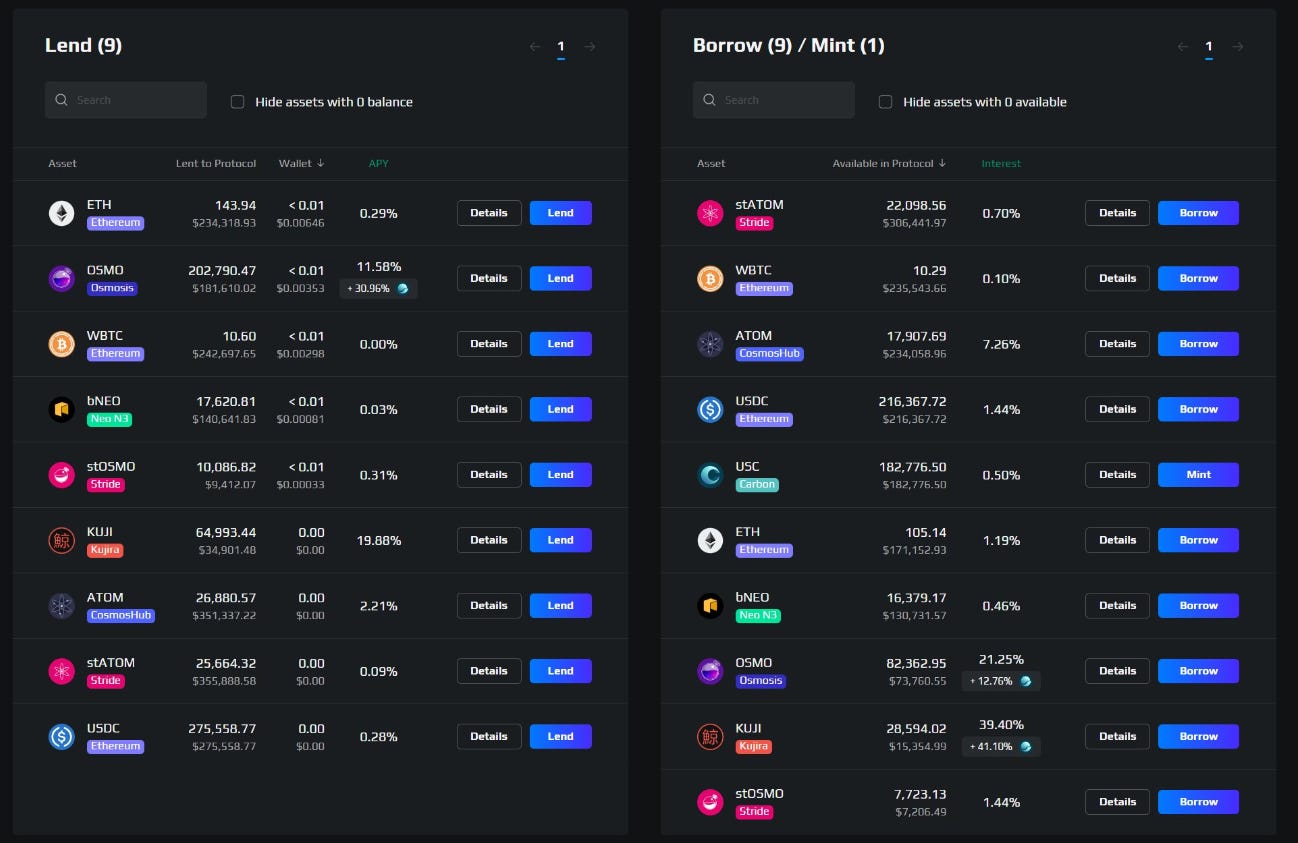Click the Carbon tag under USC
The width and height of the screenshot is (1298, 843).
[x=757, y=485]
